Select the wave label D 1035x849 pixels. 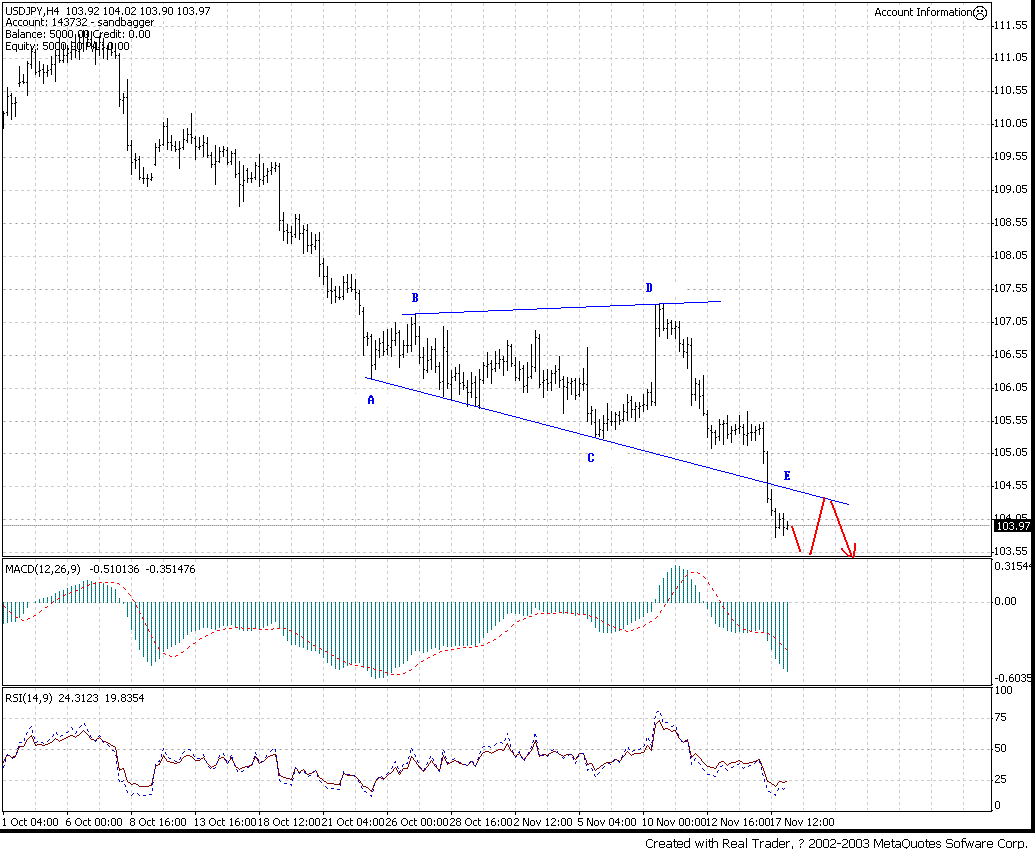pyautogui.click(x=649, y=288)
